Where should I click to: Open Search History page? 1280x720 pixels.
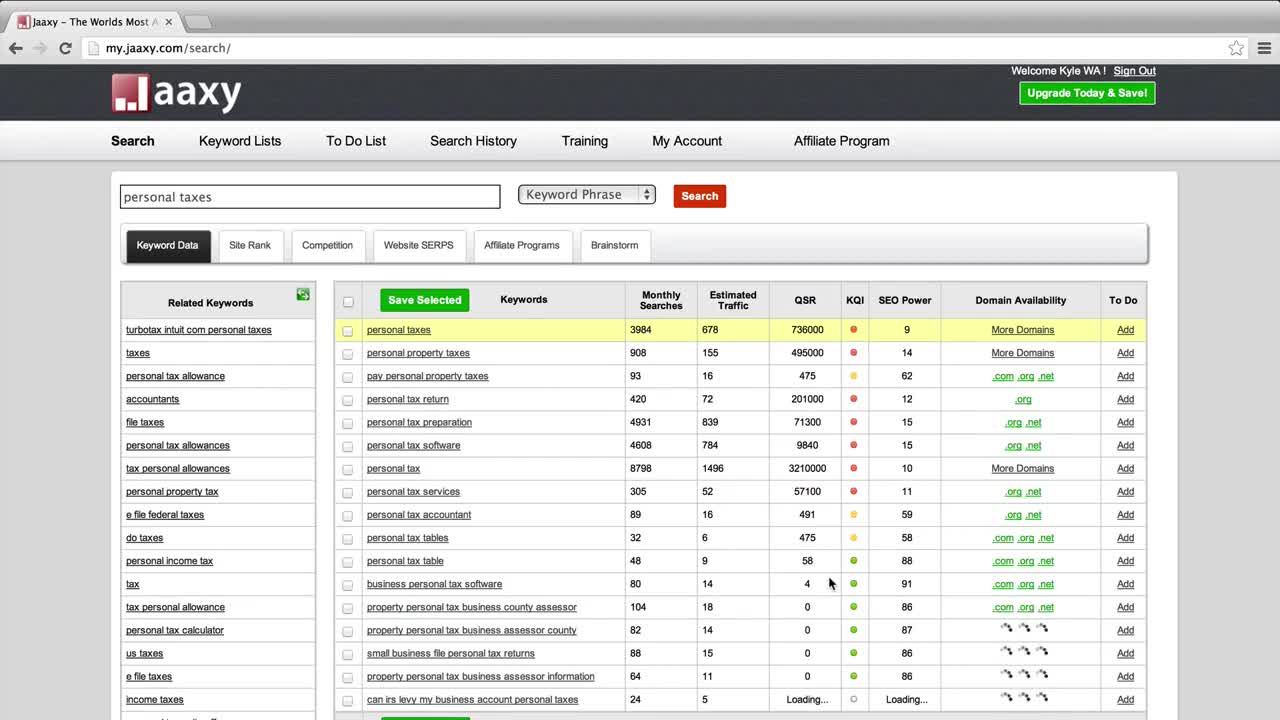point(473,141)
